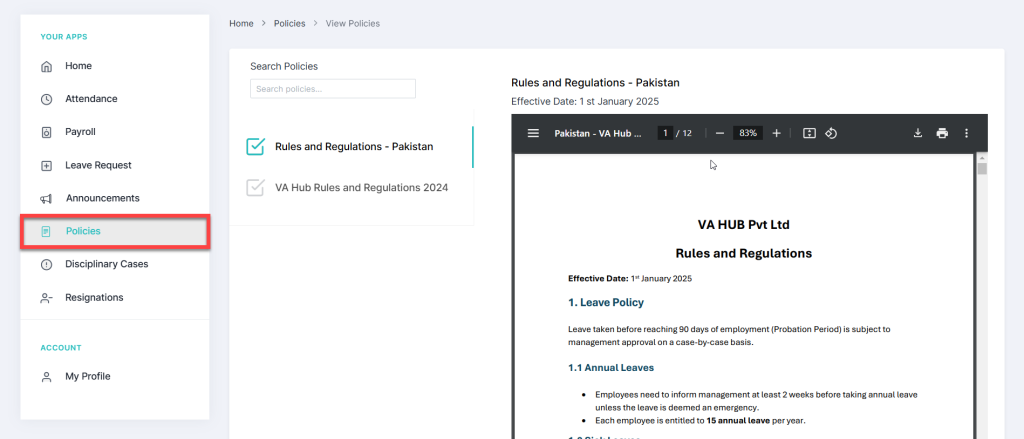Click the My Profile user icon

click(x=46, y=377)
